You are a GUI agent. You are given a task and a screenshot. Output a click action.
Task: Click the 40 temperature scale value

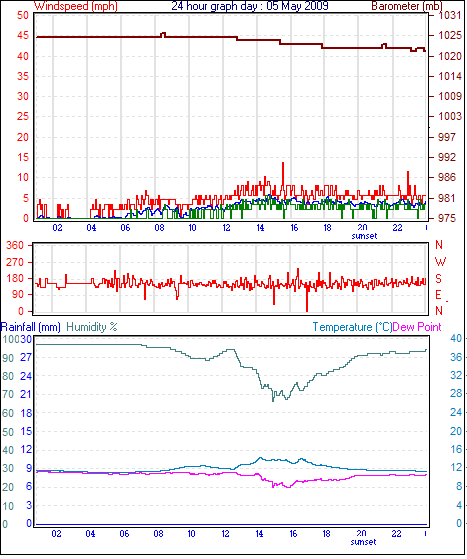(x=456, y=338)
